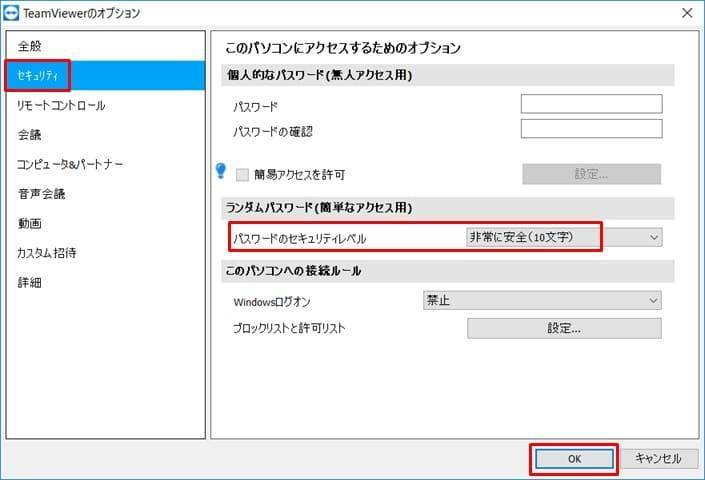The height and width of the screenshot is (480, 705).
Task: Focus the パスワード input field
Action: click(591, 104)
